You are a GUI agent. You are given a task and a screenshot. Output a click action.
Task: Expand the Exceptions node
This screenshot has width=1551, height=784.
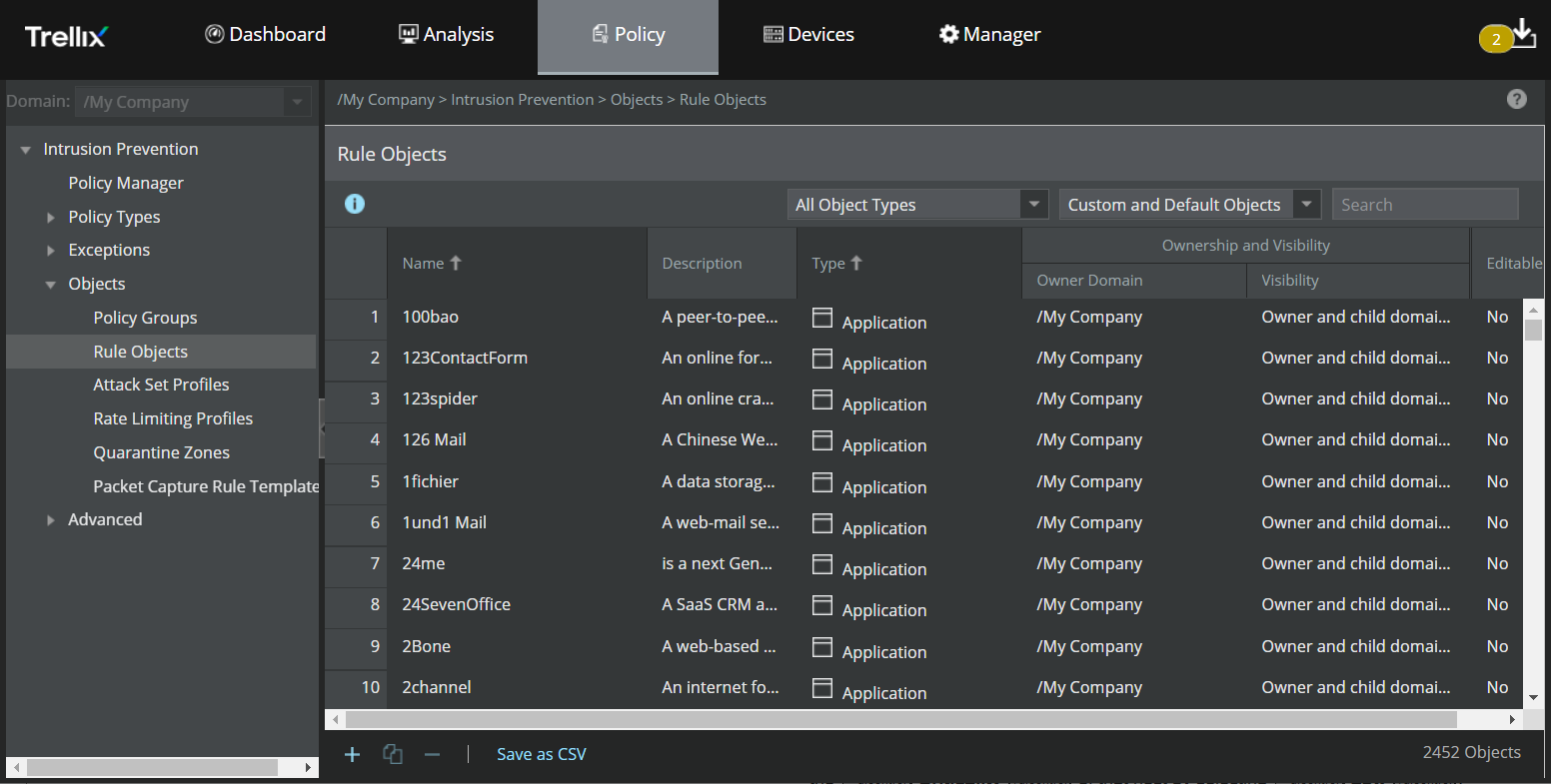click(51, 251)
